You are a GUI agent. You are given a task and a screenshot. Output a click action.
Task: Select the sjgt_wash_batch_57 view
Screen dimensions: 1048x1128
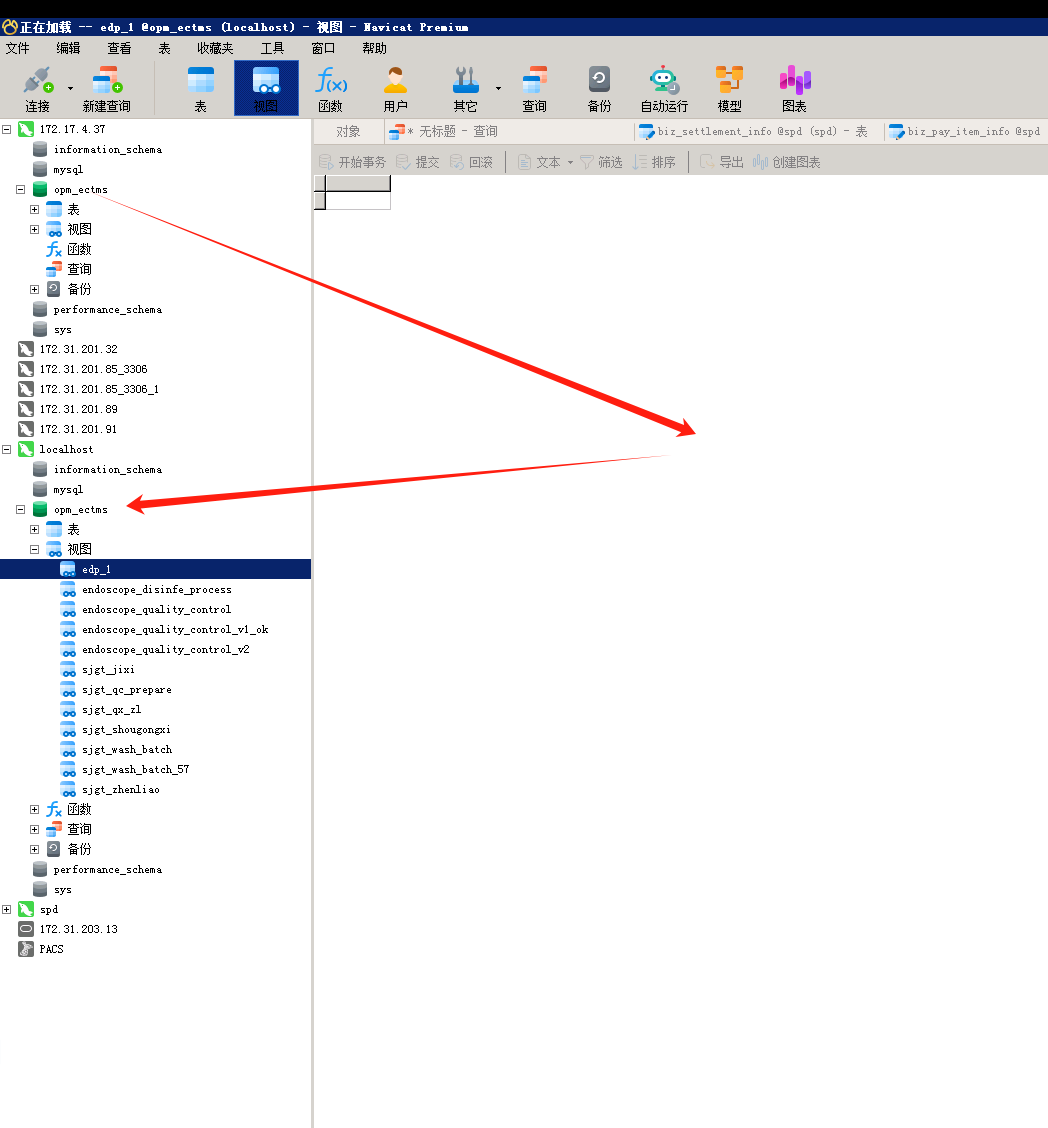click(x=135, y=769)
